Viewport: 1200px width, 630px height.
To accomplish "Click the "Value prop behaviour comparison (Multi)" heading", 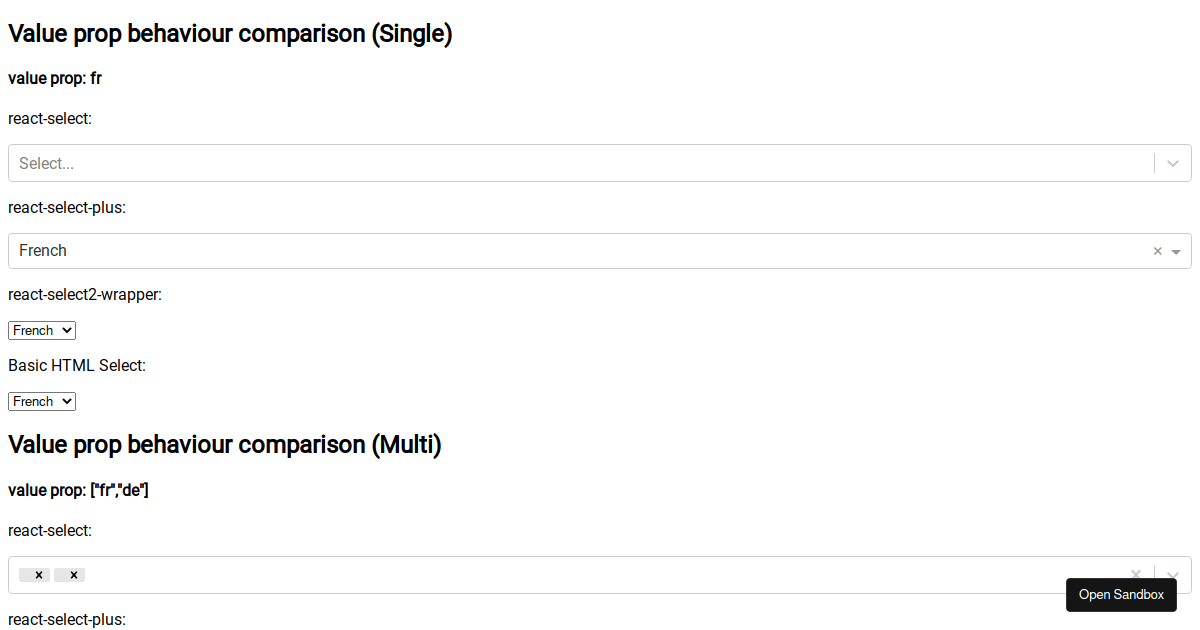I will point(225,445).
